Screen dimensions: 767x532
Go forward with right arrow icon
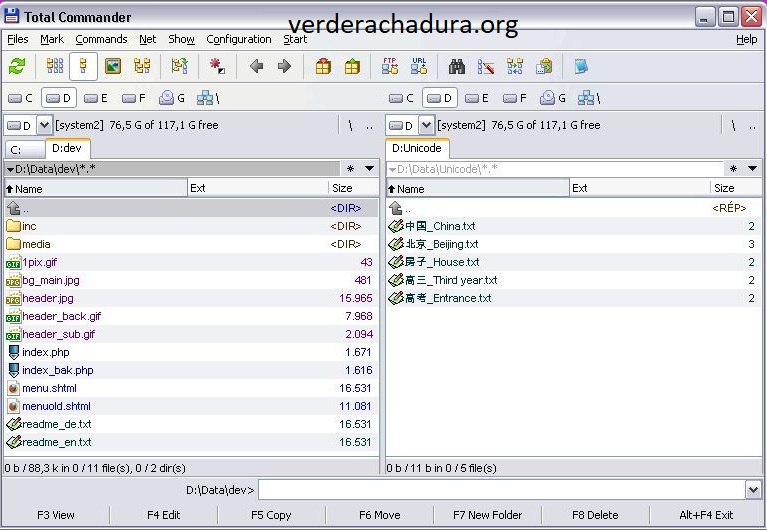284,66
